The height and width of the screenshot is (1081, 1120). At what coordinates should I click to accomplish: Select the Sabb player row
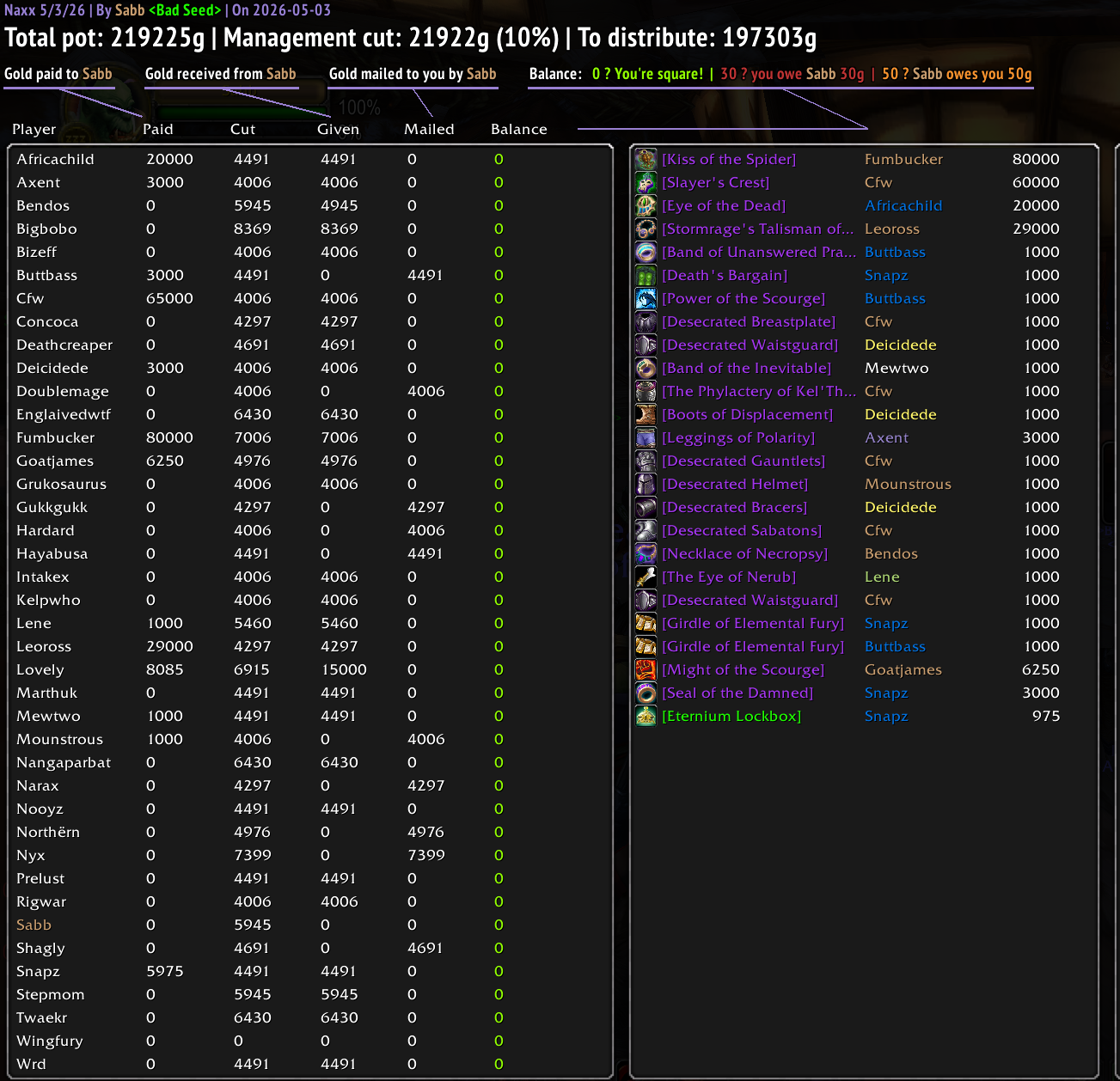(x=311, y=925)
